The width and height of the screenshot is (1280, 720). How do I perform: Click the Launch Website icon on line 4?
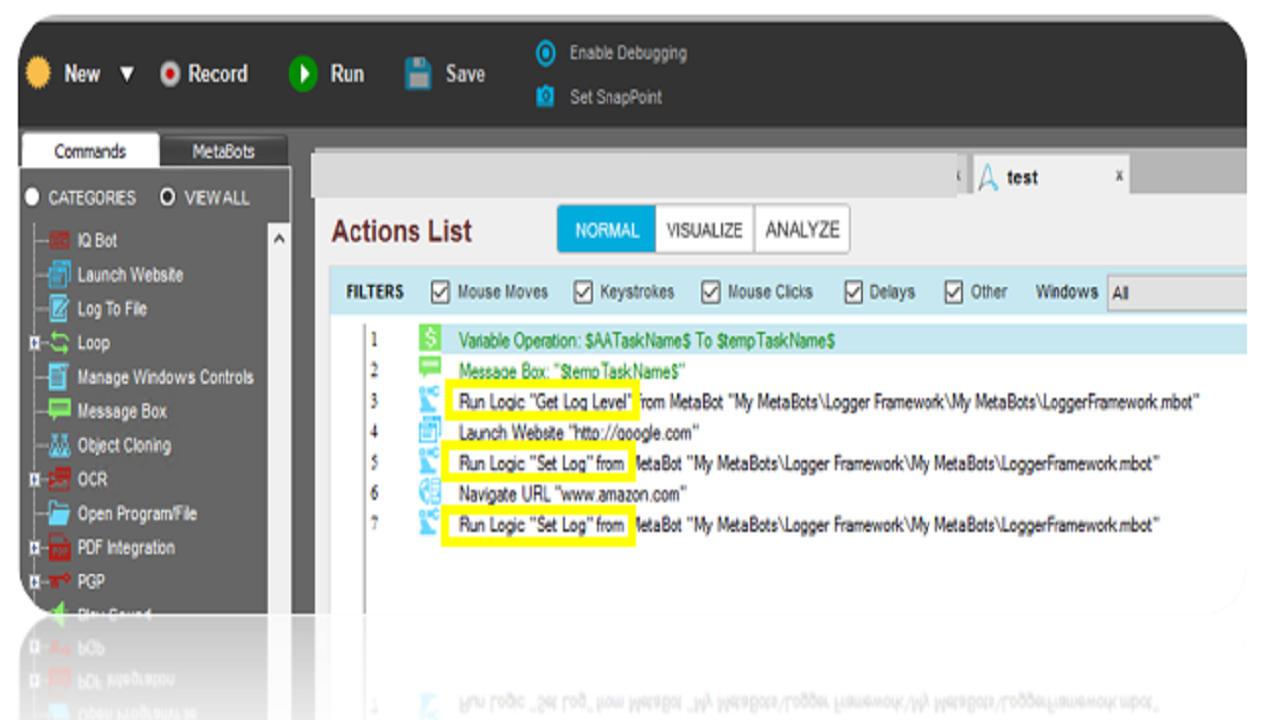(430, 432)
